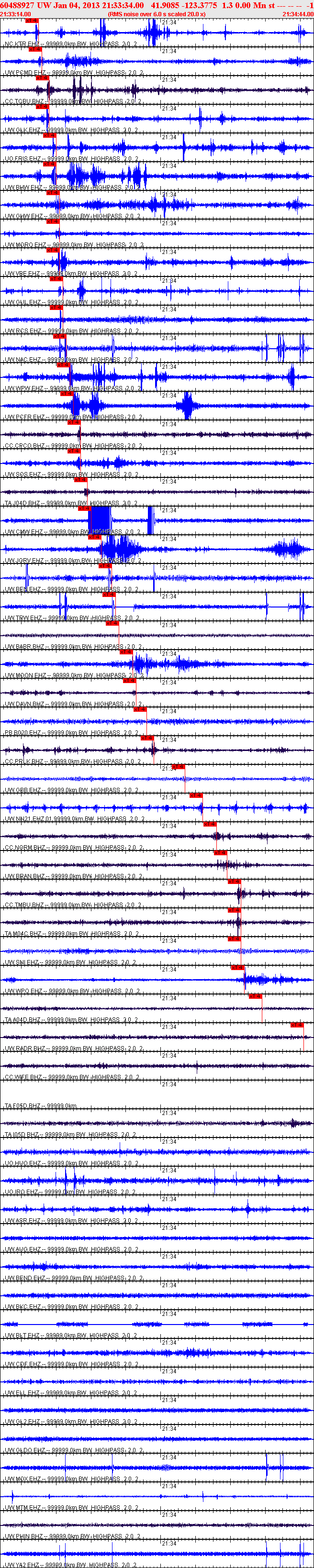Select the 'UW DAVN BHZ' station label

[24, 704]
